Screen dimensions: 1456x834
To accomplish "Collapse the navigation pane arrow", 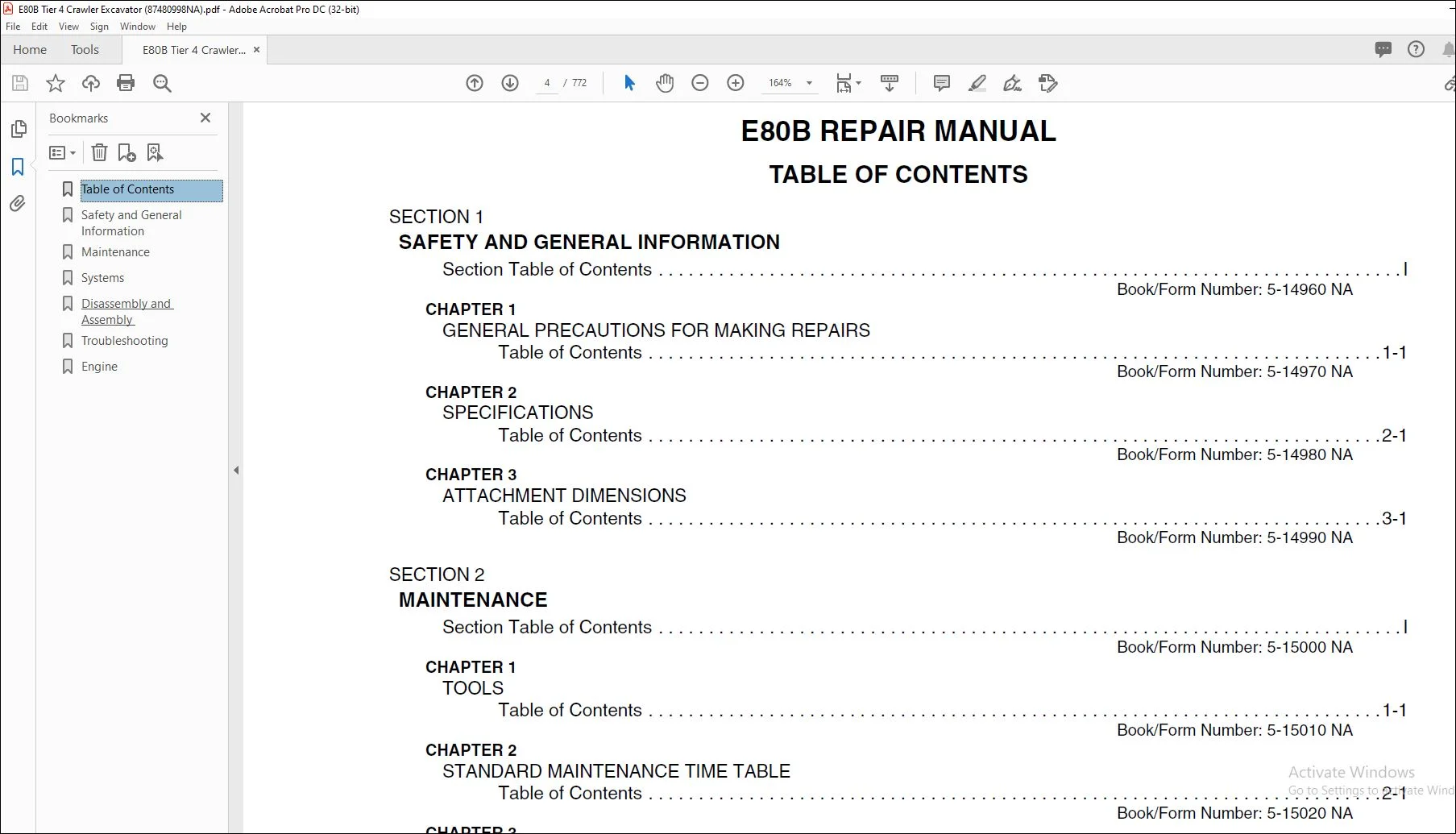I will [236, 470].
